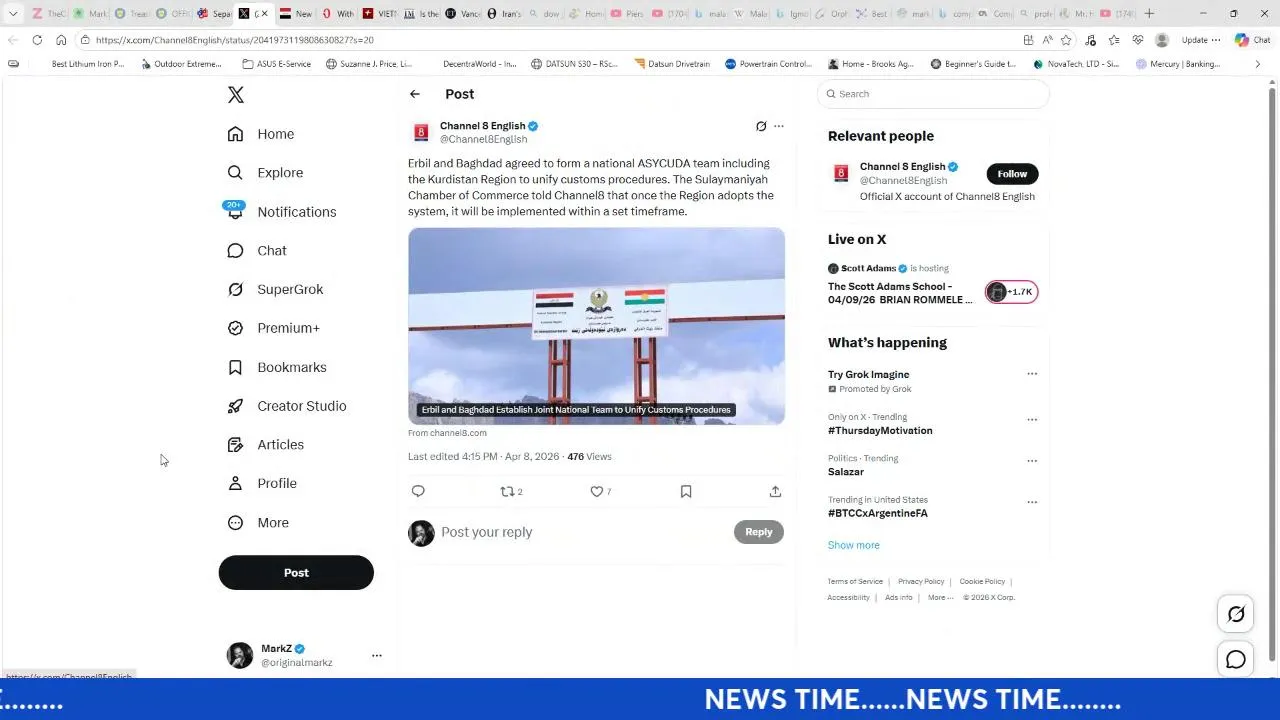Open #BTCCxArgentineFA trend
Viewport: 1280px width, 720px height.
click(878, 514)
